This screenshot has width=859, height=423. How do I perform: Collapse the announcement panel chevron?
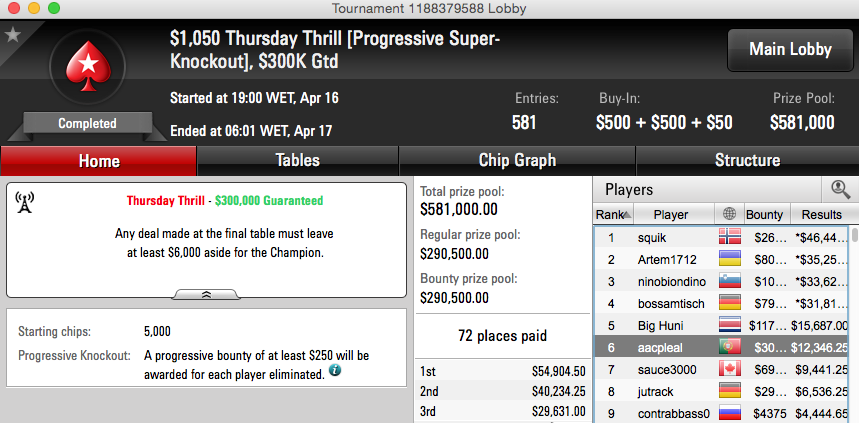tap(206, 294)
